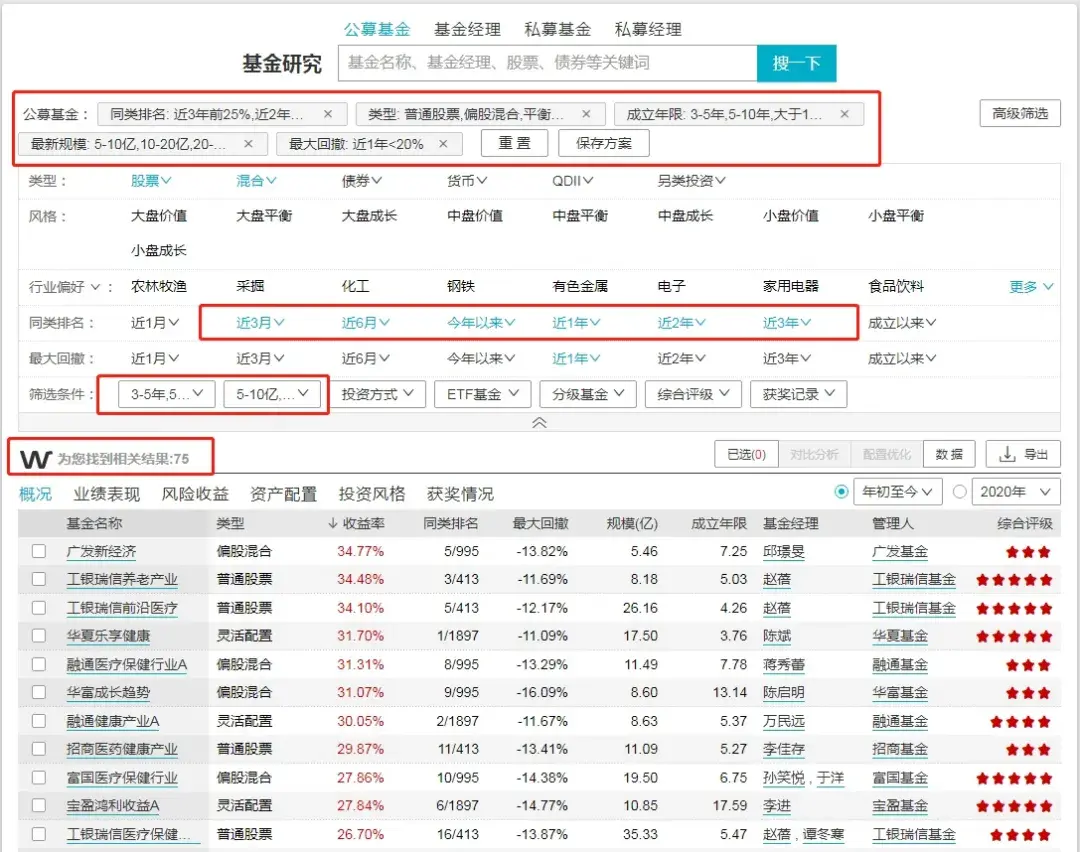Remove the 成立年限 filter tag
Viewport: 1080px width, 852px height.
(x=844, y=114)
